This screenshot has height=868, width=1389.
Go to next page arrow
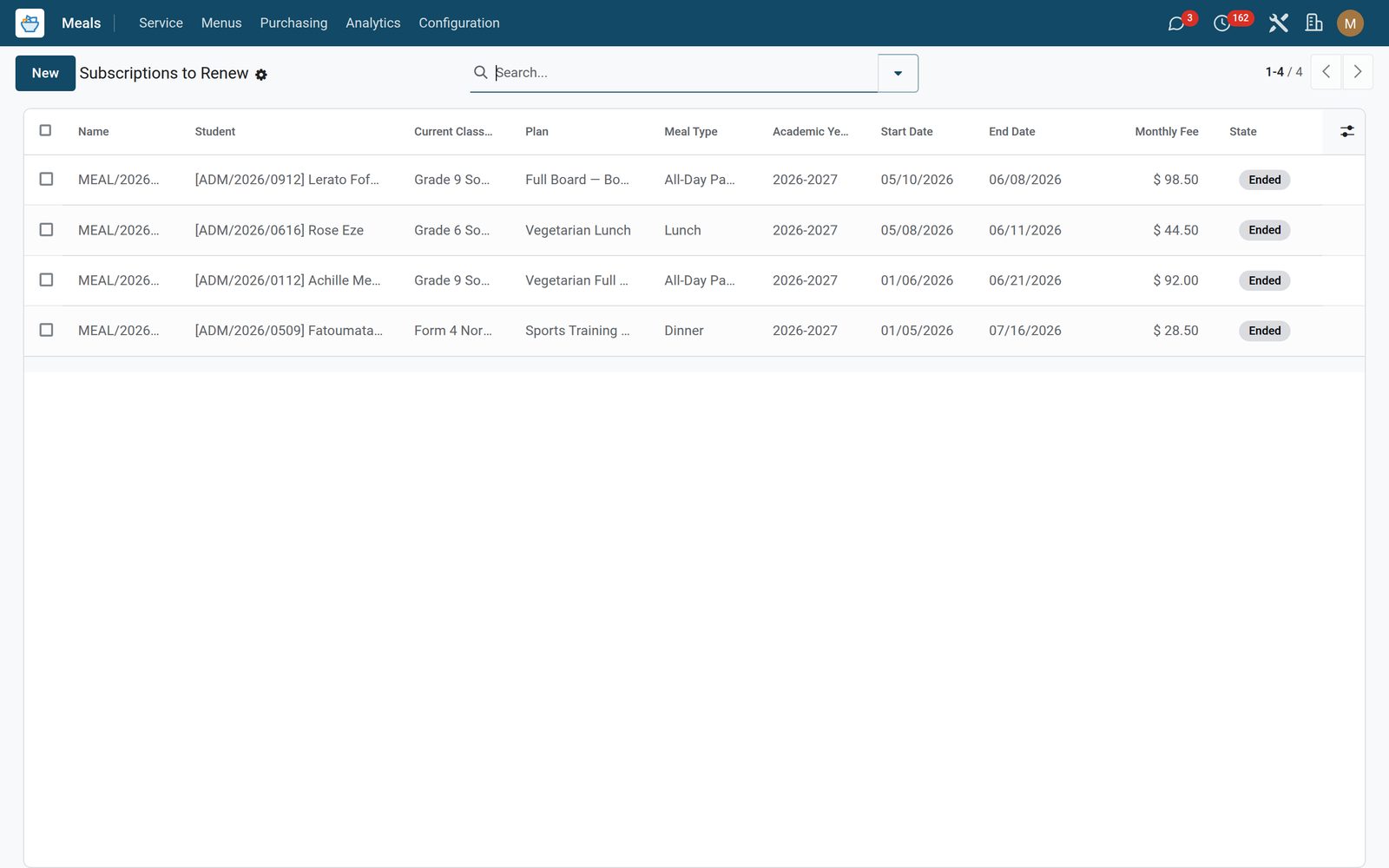(1358, 72)
